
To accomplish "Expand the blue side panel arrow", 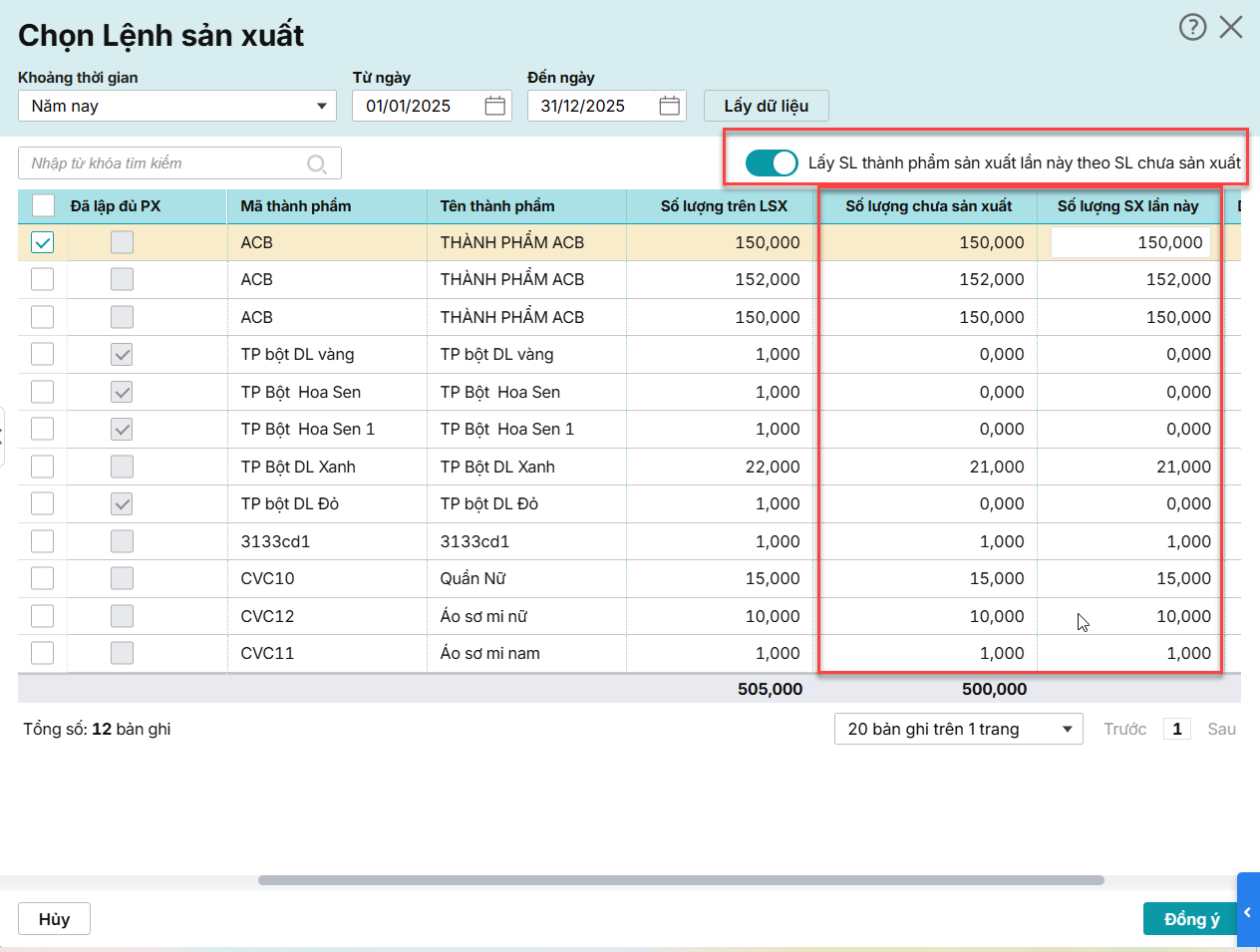I will click(x=1247, y=912).
